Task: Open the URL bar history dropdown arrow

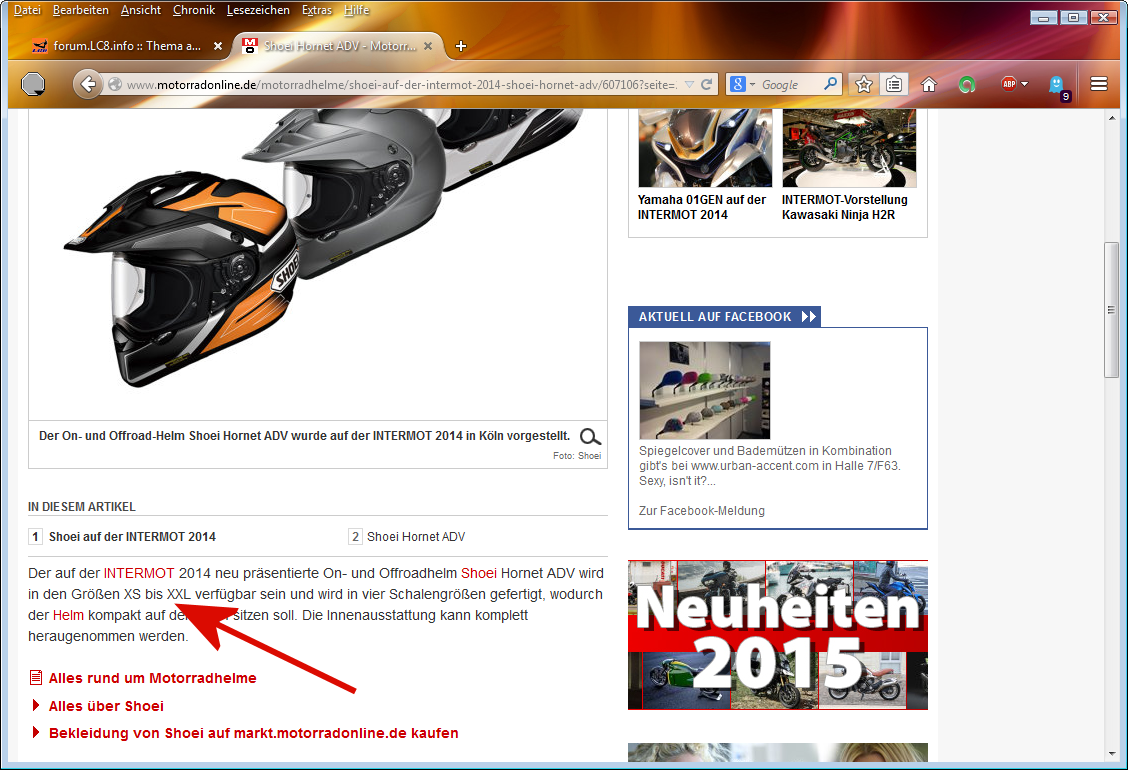Action: (x=689, y=85)
